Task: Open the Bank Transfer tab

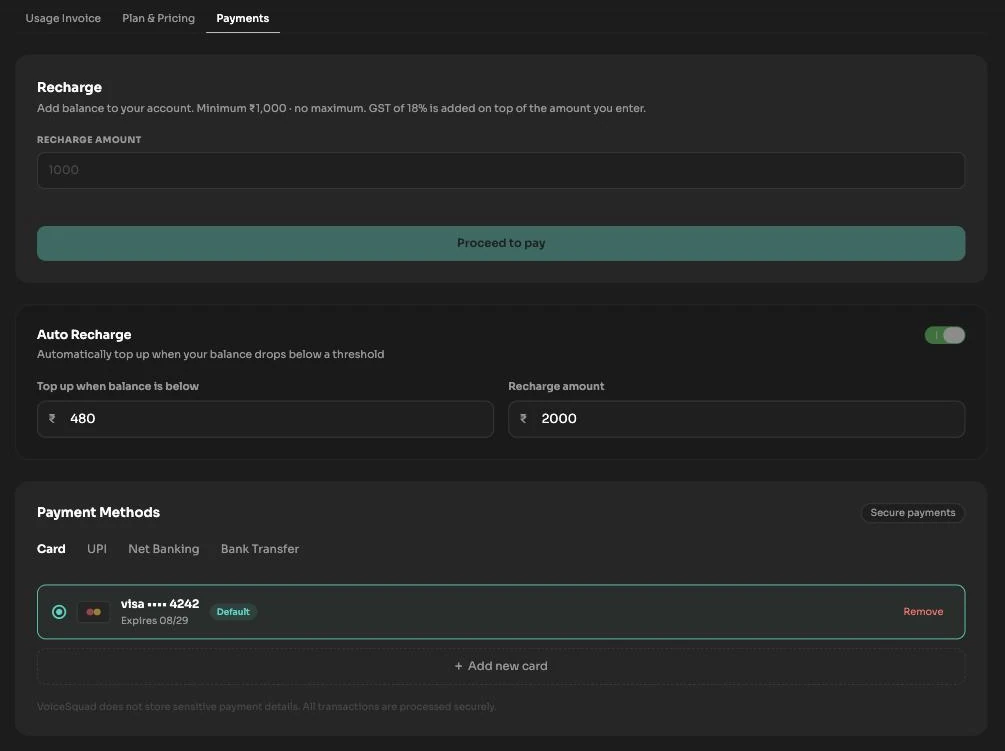Action: [x=260, y=549]
